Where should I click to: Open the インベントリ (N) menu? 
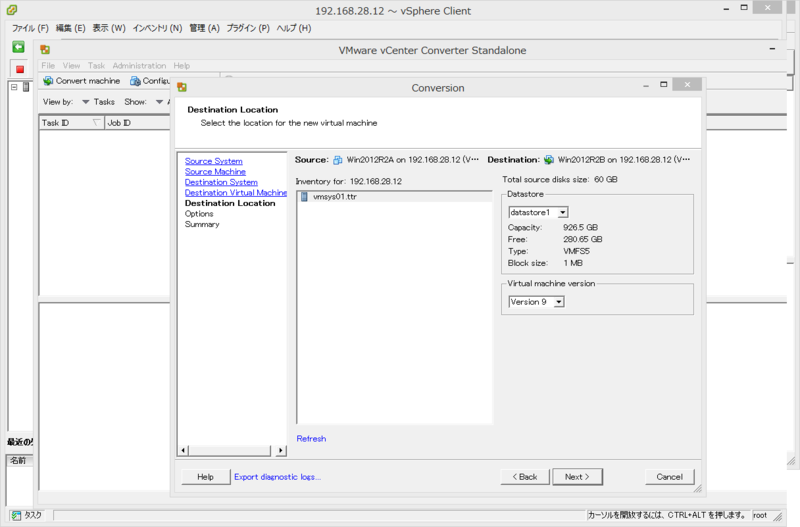157,28
